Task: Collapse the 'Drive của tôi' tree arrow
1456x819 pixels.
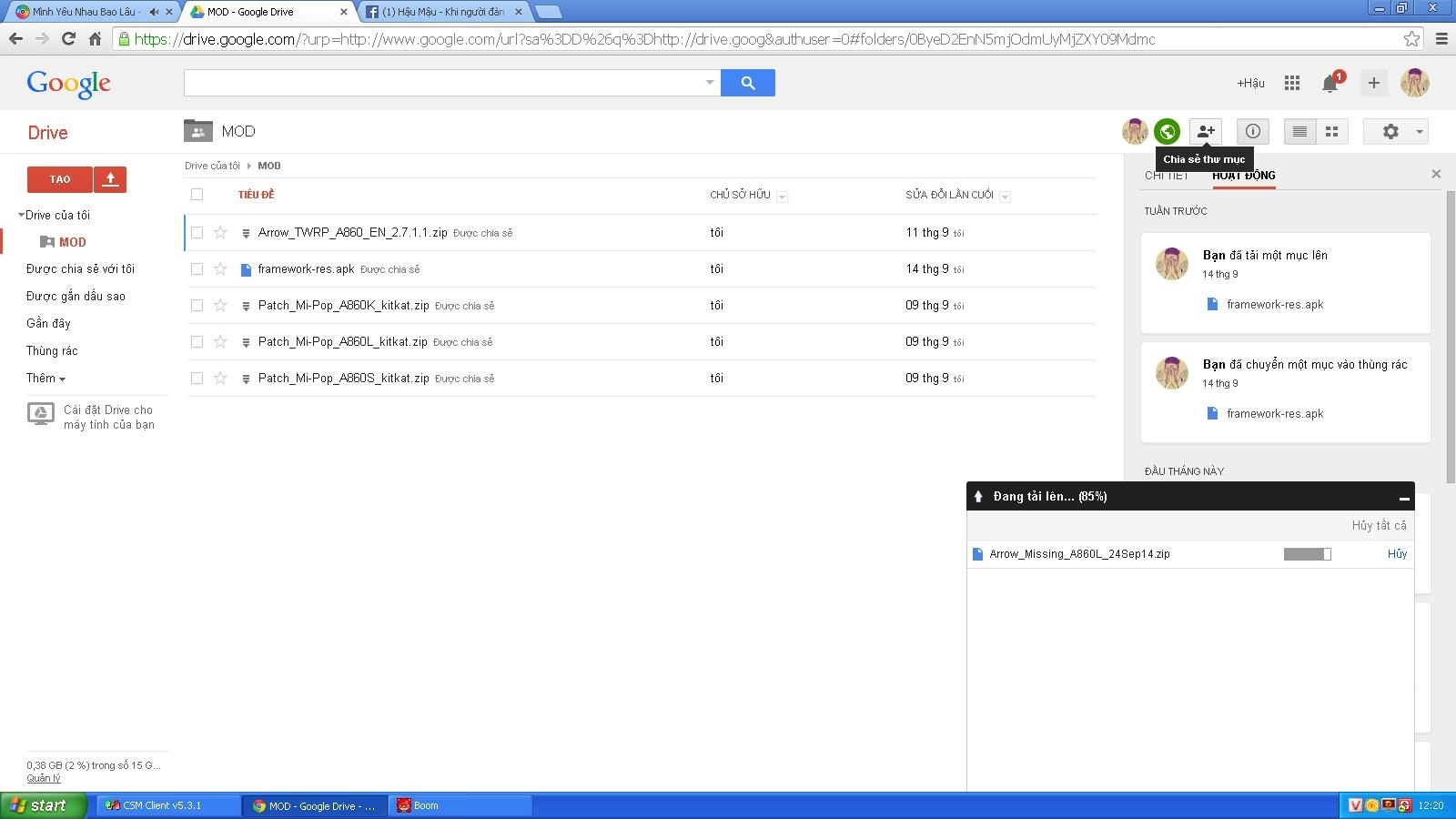Action: tap(21, 216)
